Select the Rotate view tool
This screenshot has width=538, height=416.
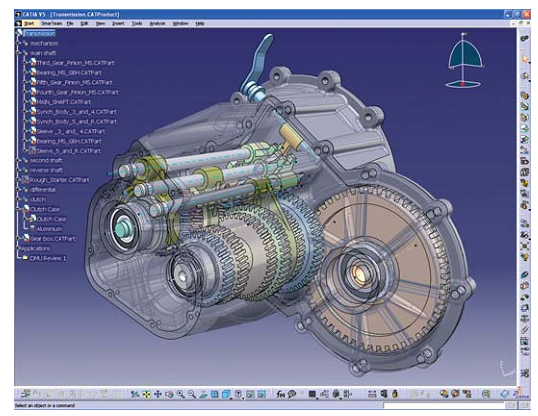(169, 394)
